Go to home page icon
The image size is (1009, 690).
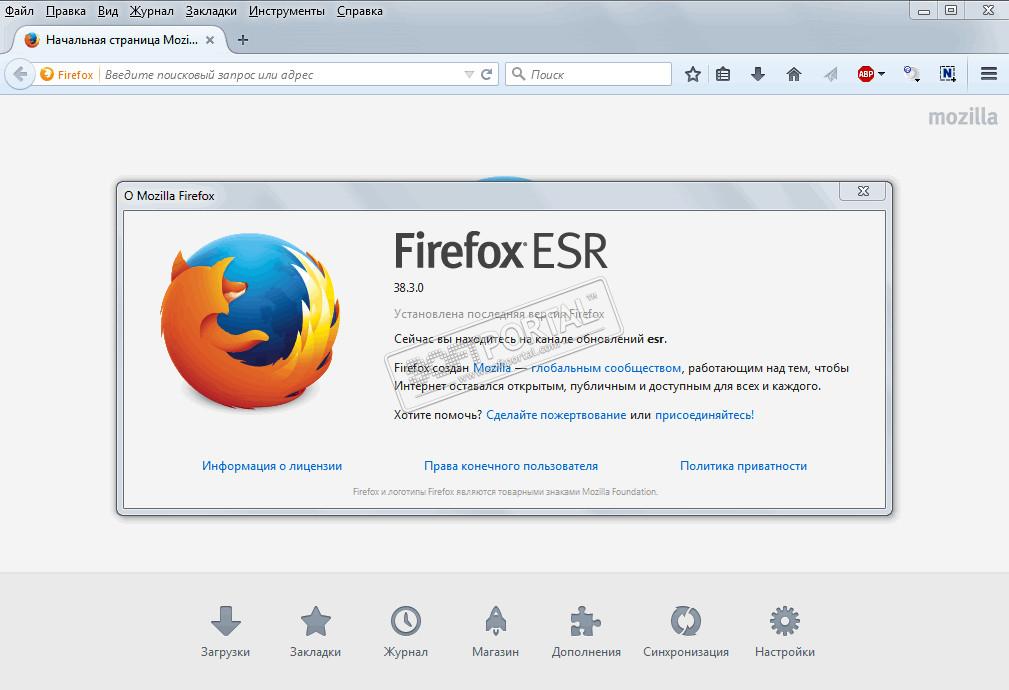point(794,75)
